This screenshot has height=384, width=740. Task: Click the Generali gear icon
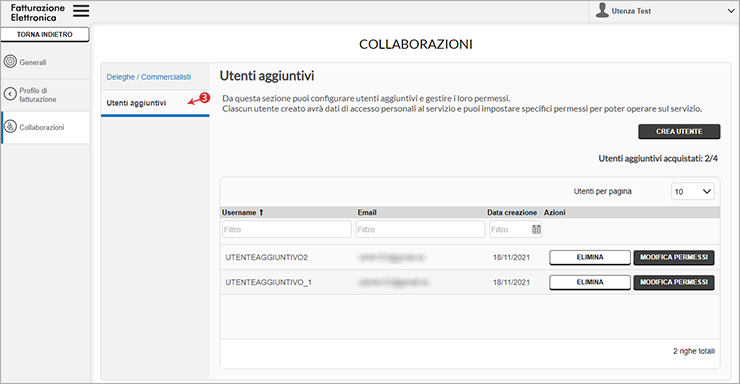pos(10,61)
